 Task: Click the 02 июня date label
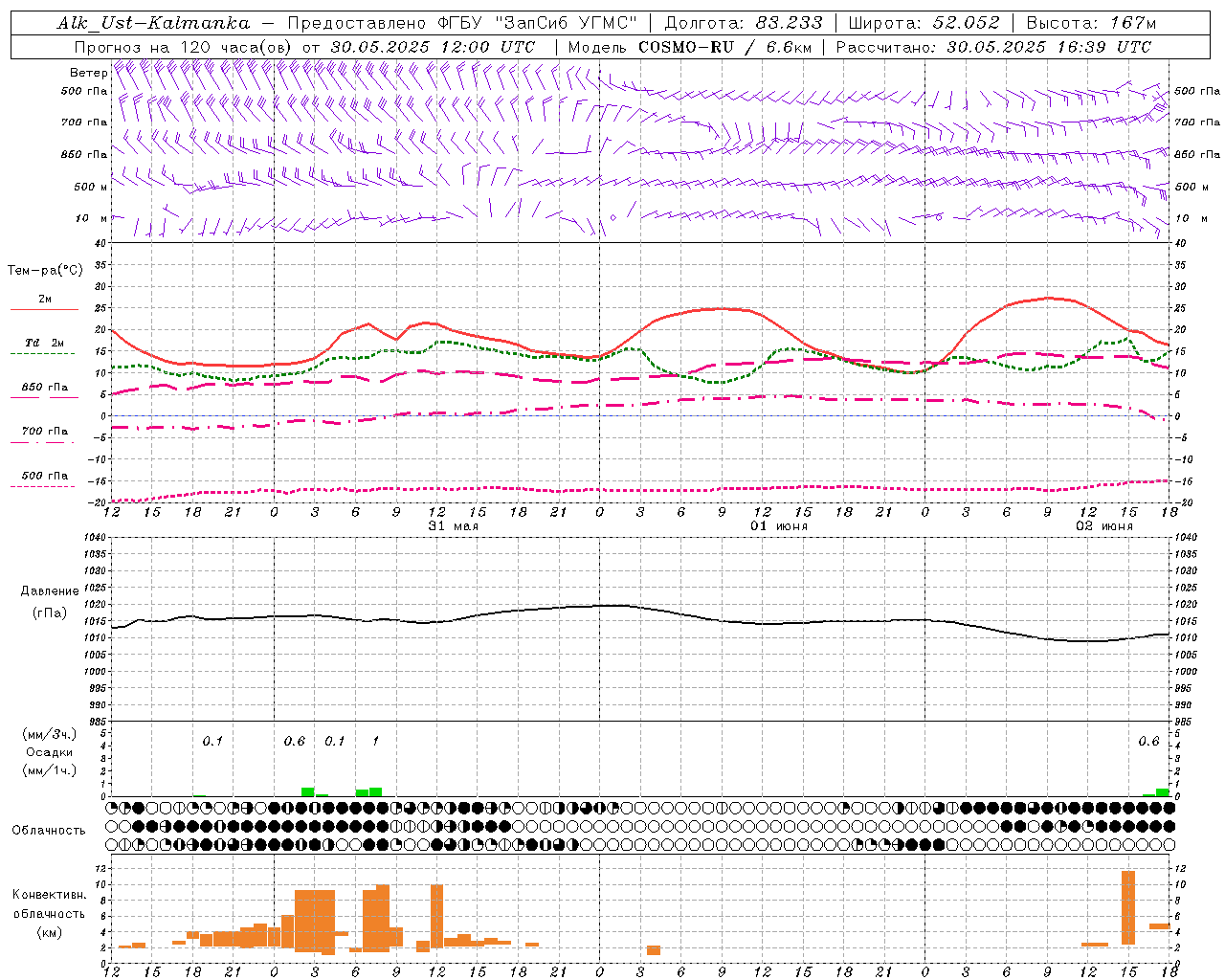(1103, 526)
